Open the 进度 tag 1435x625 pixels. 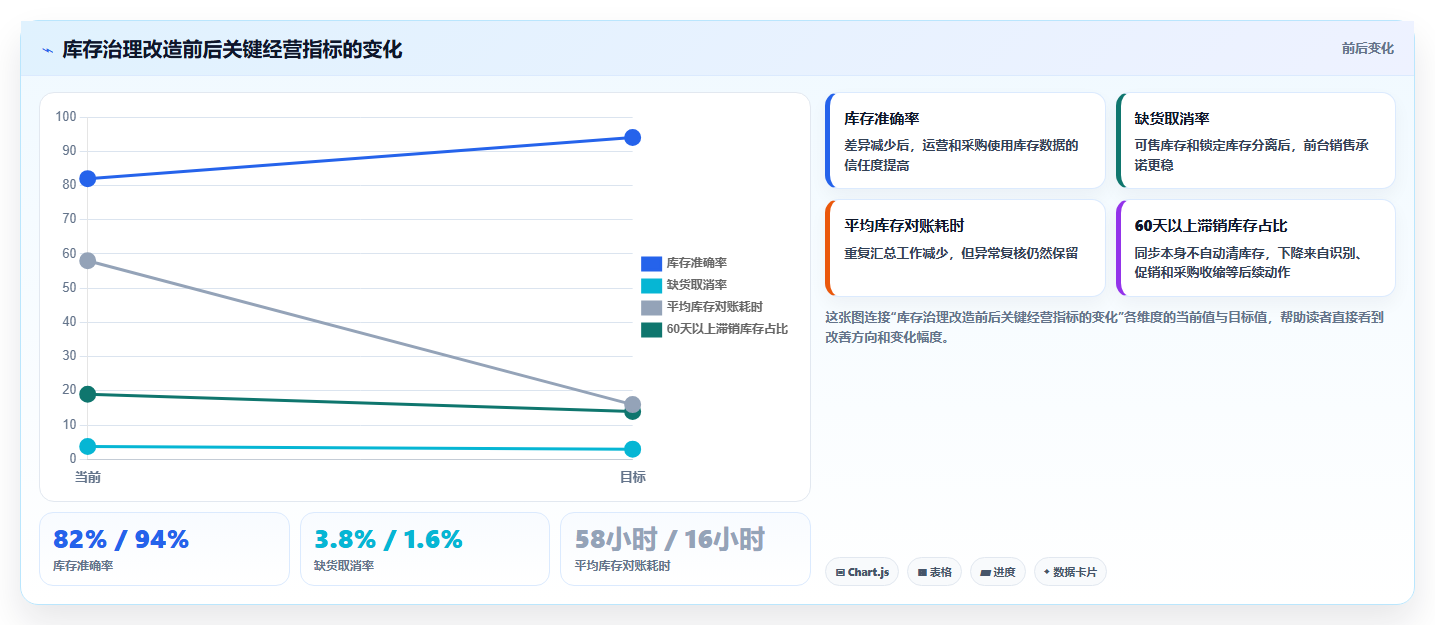(997, 572)
